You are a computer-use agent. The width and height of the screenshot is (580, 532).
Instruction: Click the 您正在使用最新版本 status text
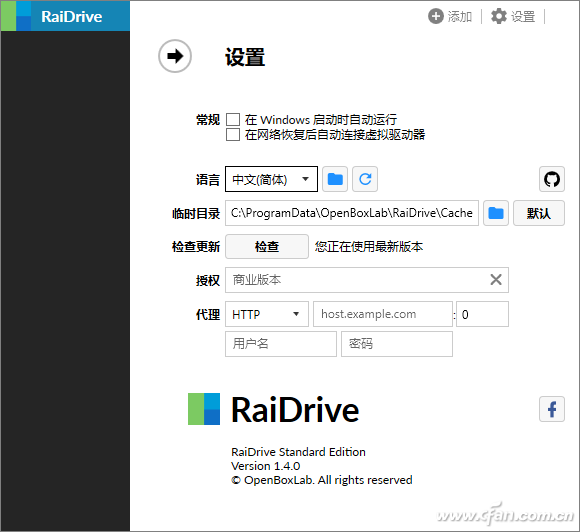369,247
